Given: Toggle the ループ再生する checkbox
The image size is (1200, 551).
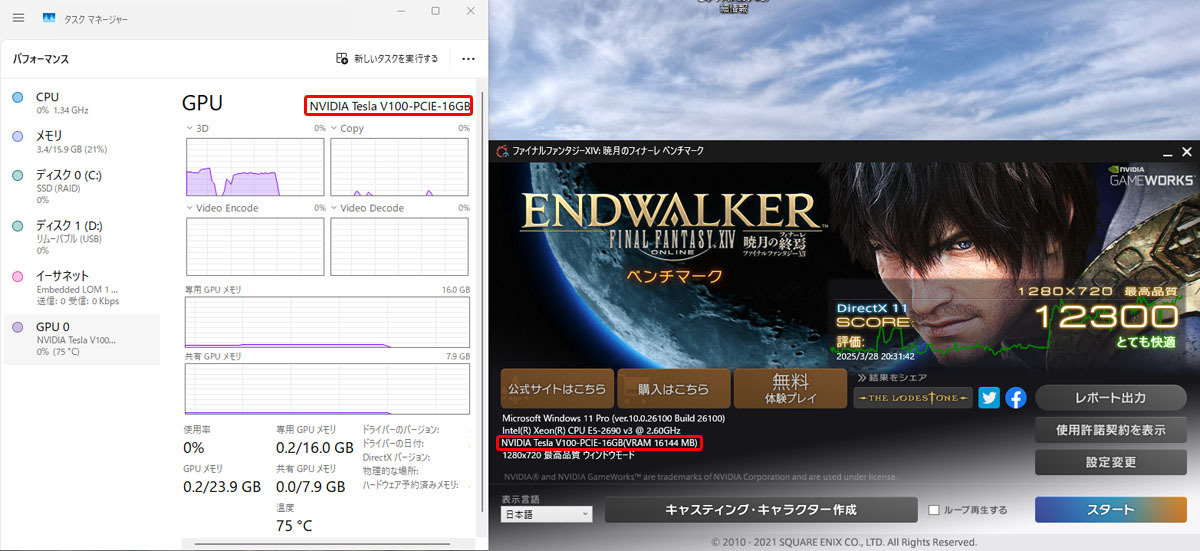Looking at the screenshot, I should click(934, 510).
